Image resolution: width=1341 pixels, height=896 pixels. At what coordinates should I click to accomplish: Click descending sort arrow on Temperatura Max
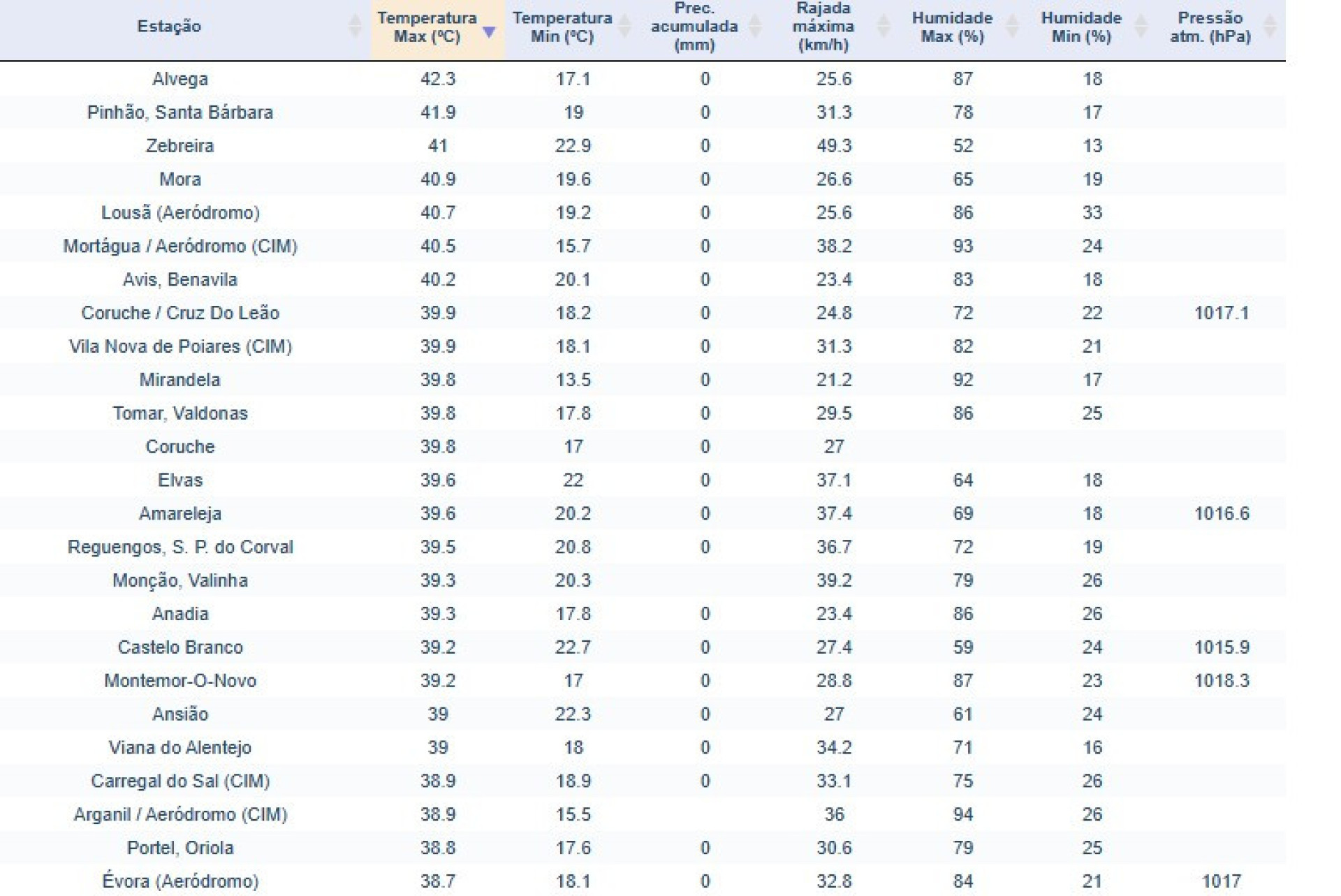(x=489, y=32)
